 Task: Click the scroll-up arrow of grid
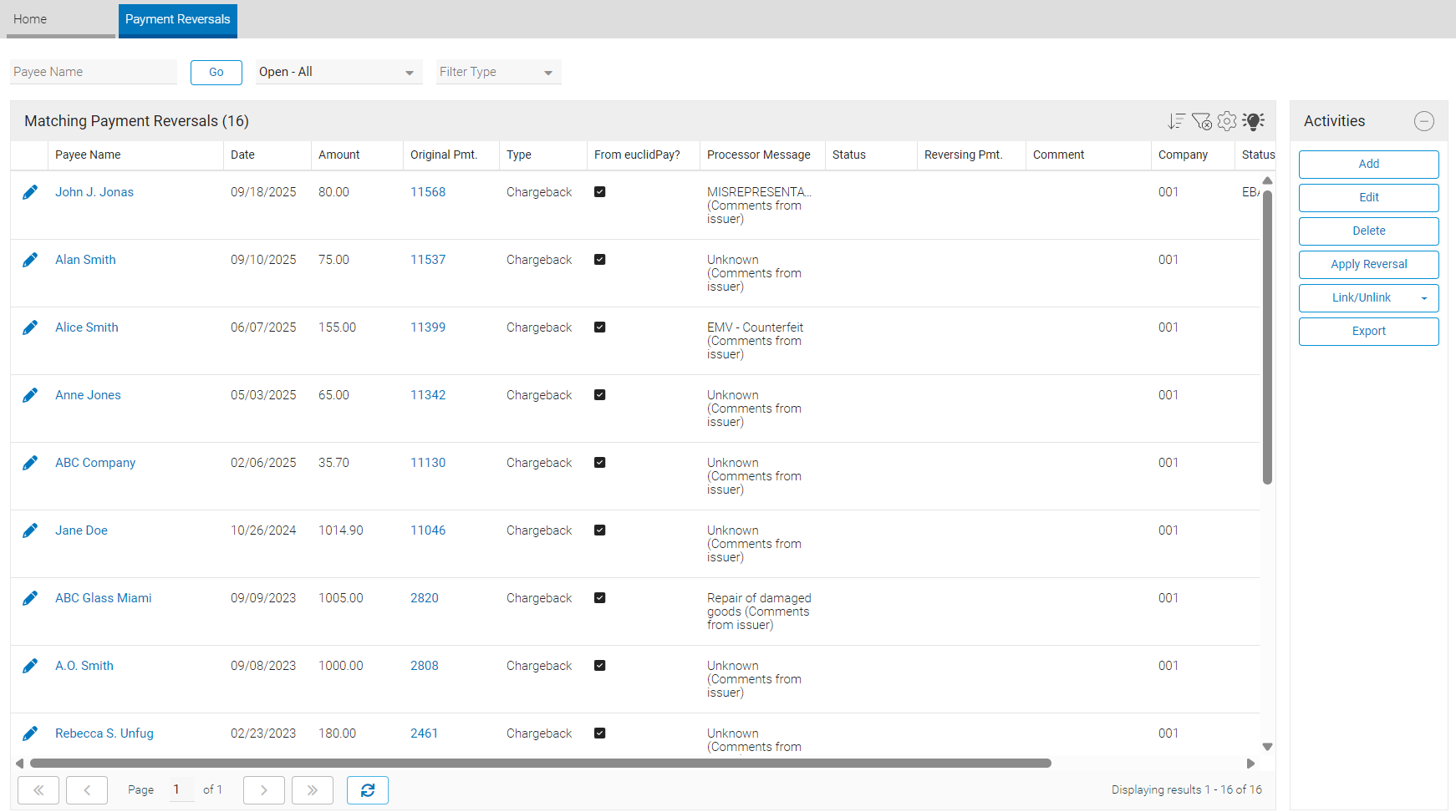(1267, 180)
